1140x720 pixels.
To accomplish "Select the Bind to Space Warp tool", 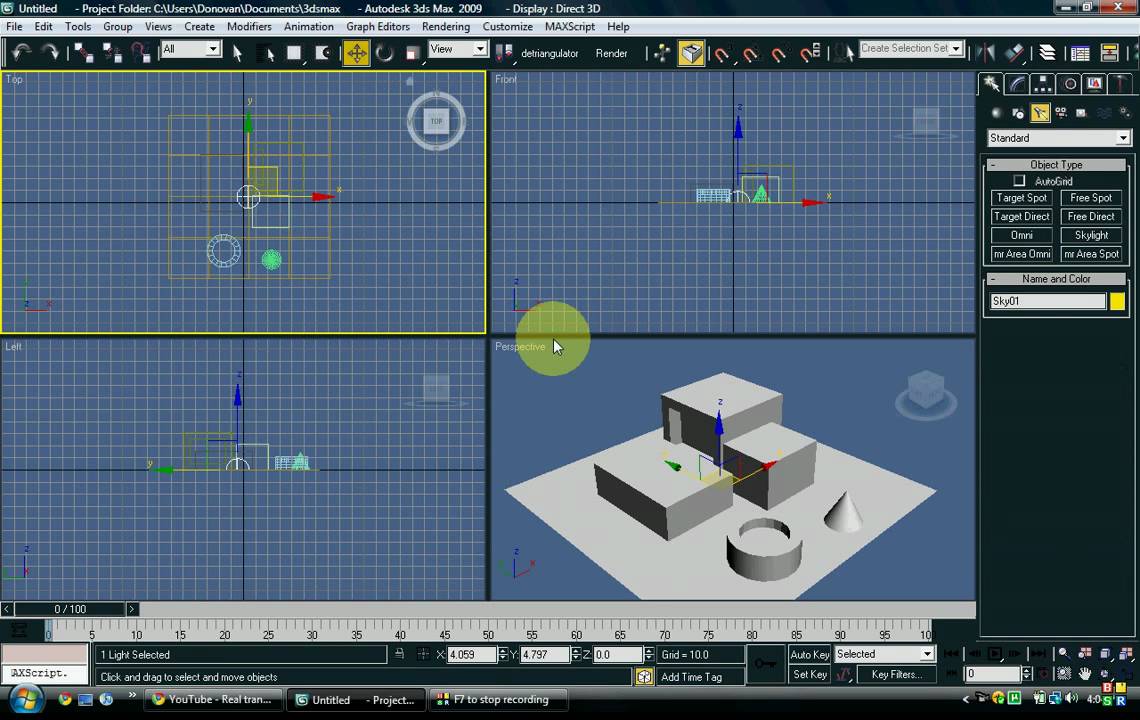I will click(140, 52).
